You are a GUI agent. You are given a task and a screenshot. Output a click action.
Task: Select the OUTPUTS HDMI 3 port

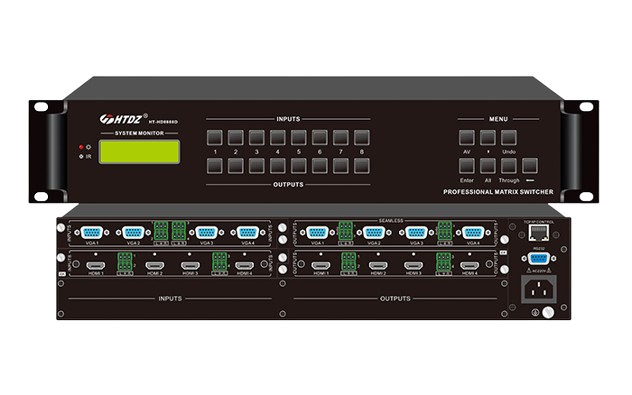414,266
